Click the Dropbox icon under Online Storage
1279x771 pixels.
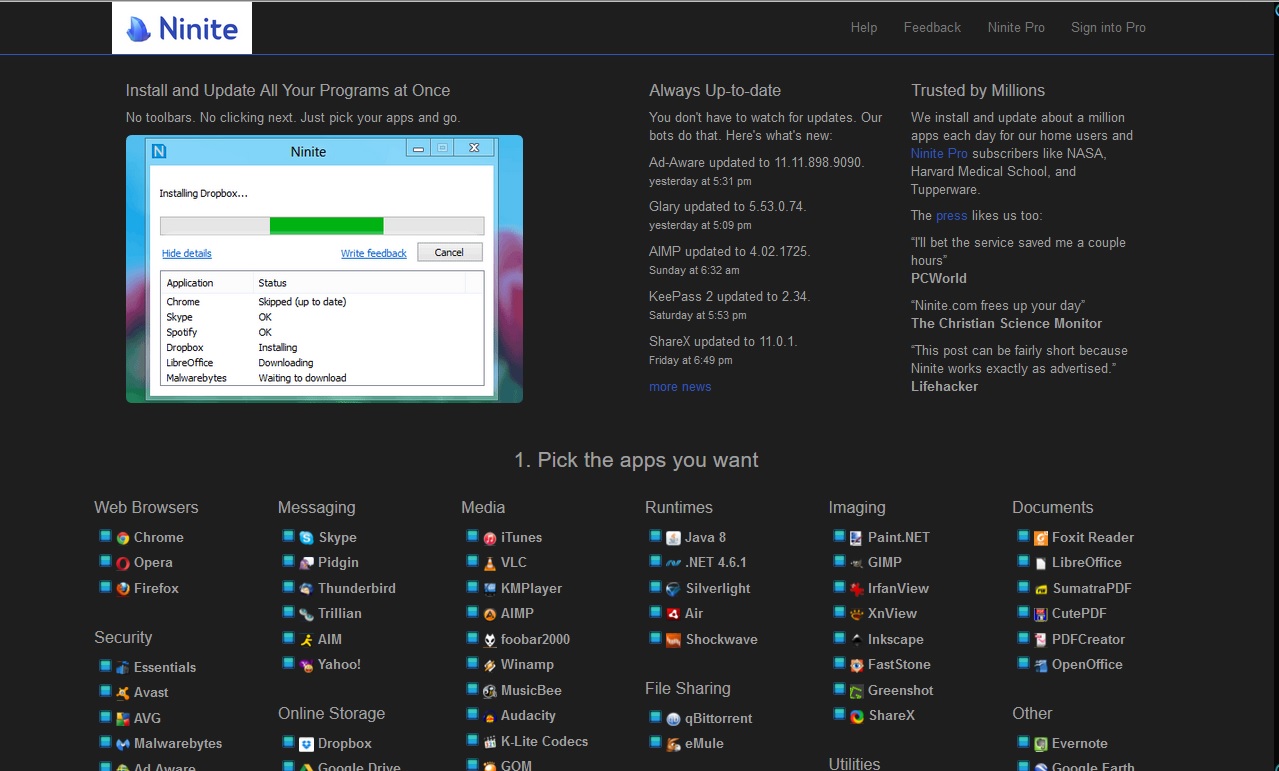click(x=307, y=743)
